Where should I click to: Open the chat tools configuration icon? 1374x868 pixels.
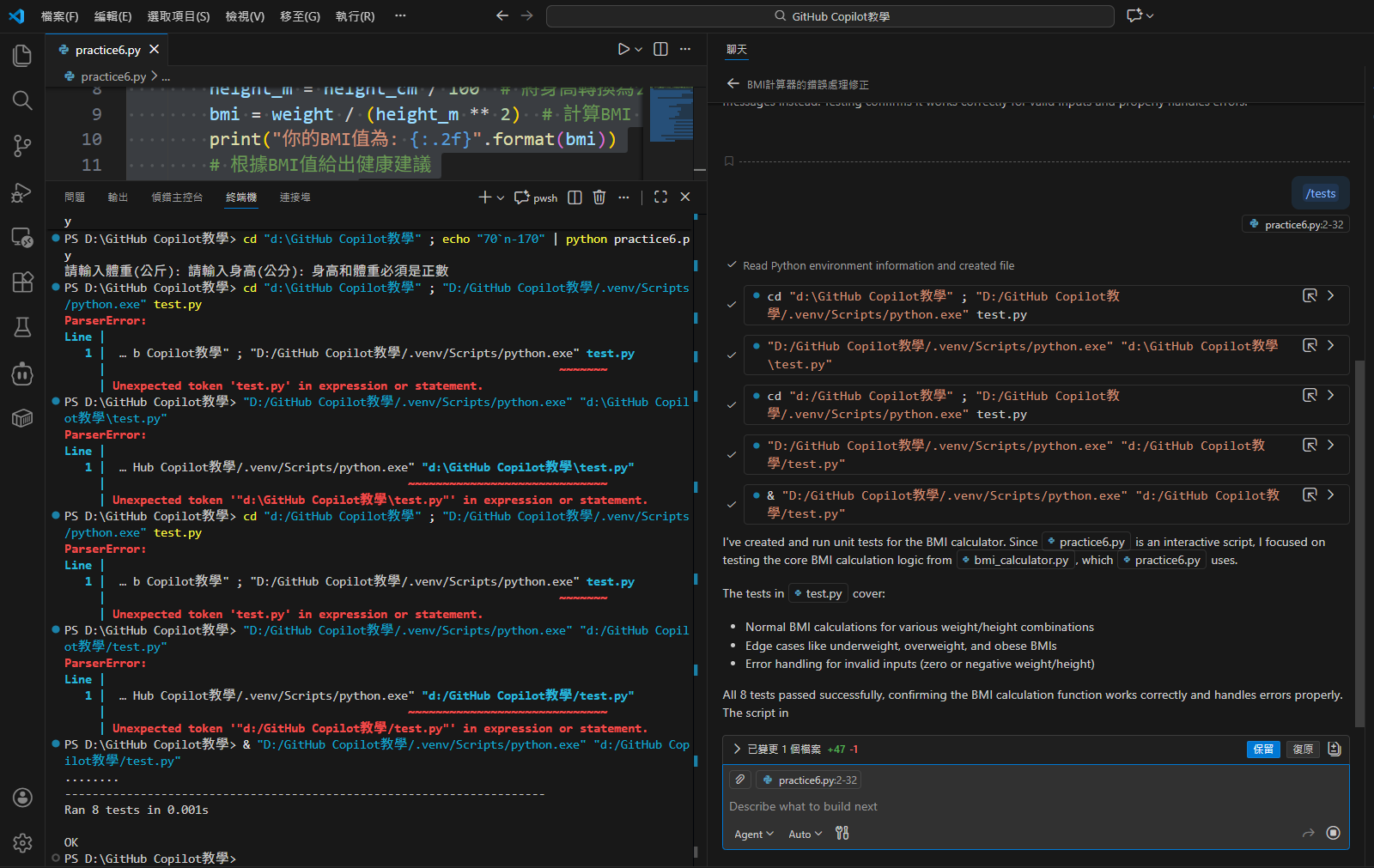(x=842, y=834)
